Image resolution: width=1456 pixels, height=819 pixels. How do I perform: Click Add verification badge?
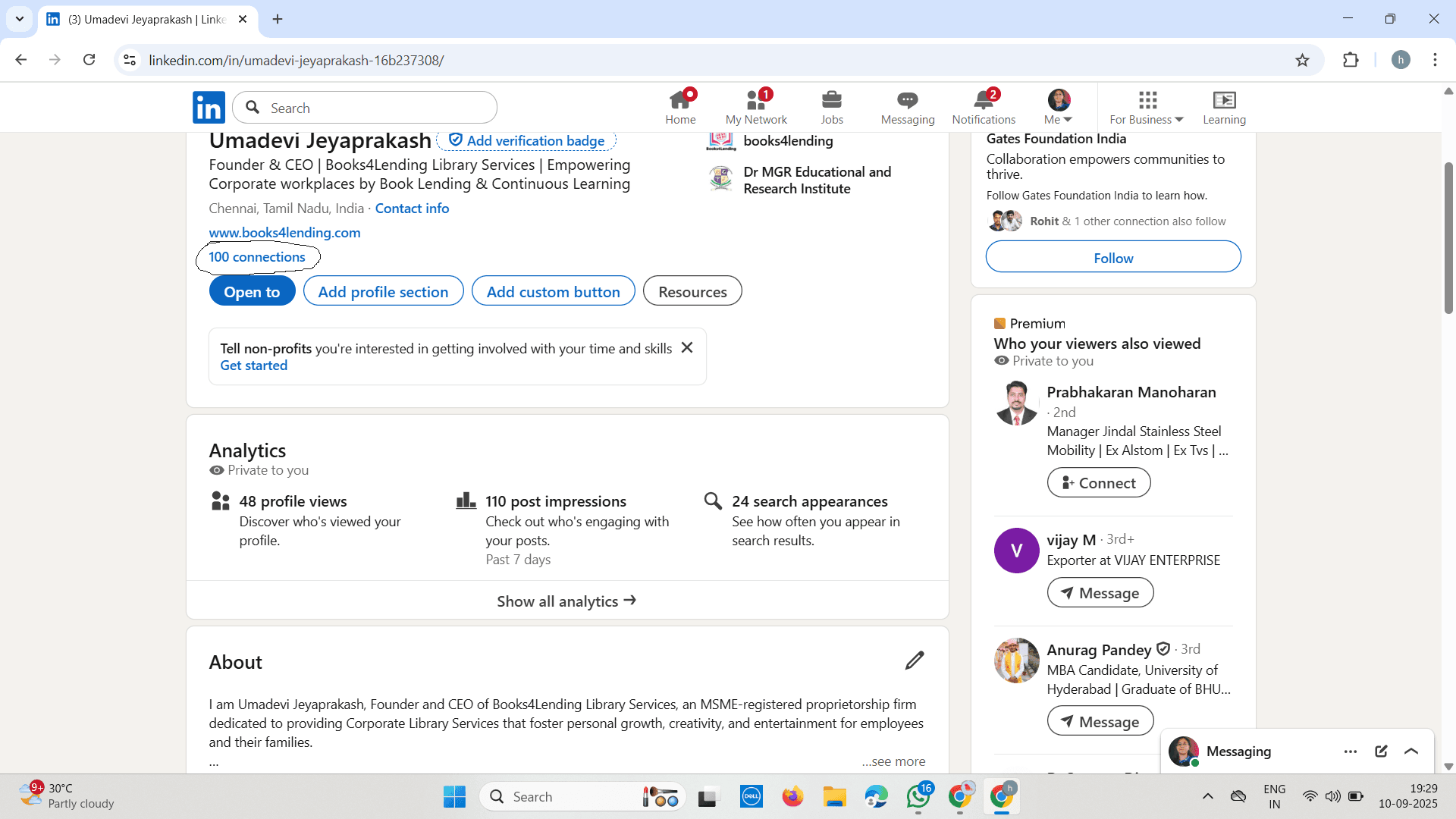click(527, 140)
